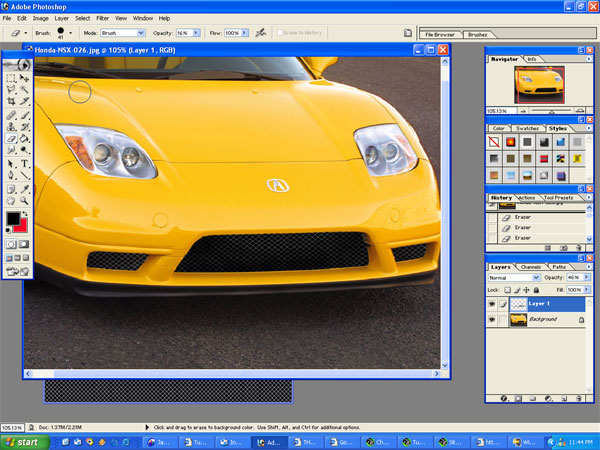Viewport: 600px width, 450px height.
Task: Toggle lock all padlock in Layers panel
Action: click(536, 290)
